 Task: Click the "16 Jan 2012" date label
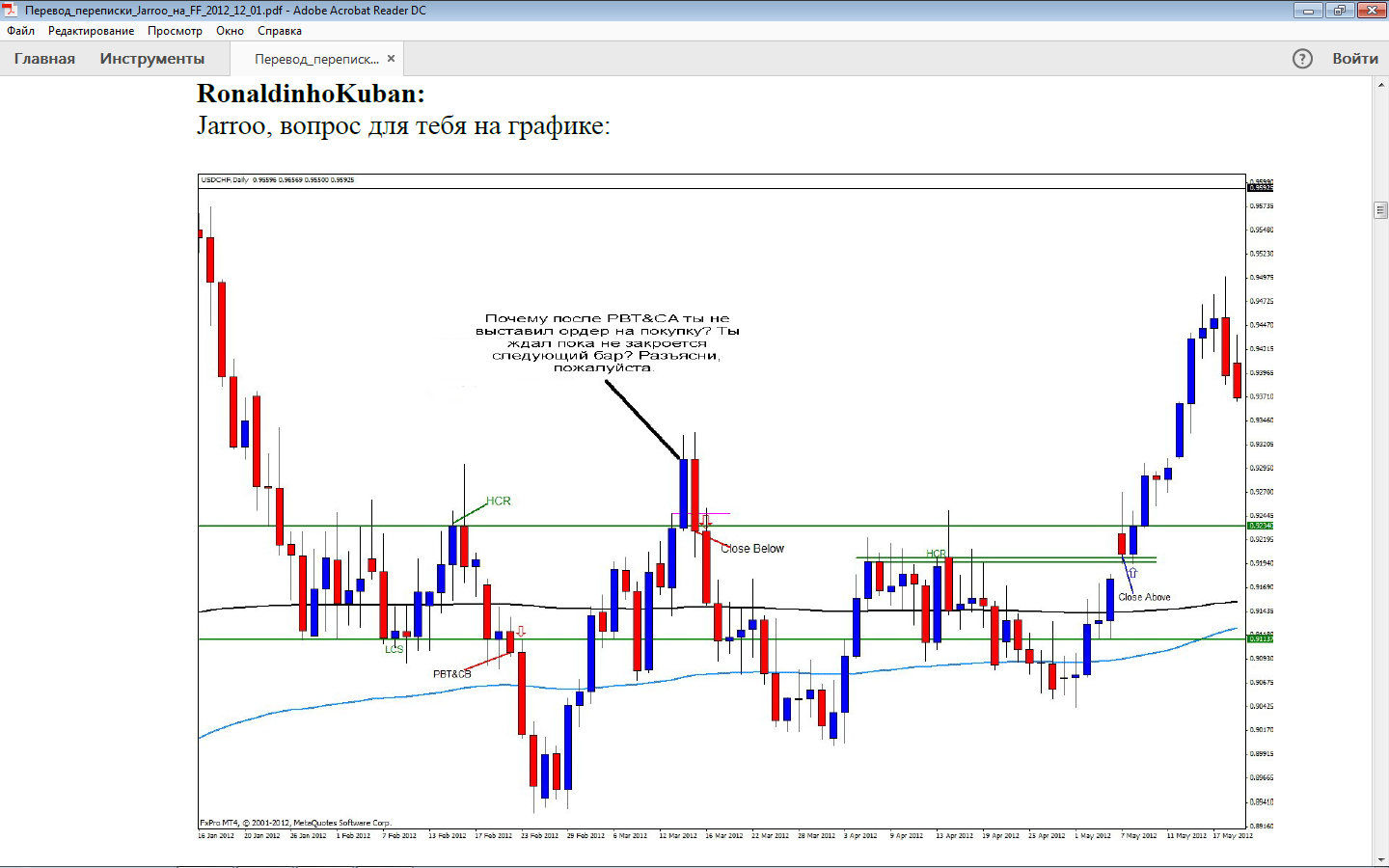point(216,836)
